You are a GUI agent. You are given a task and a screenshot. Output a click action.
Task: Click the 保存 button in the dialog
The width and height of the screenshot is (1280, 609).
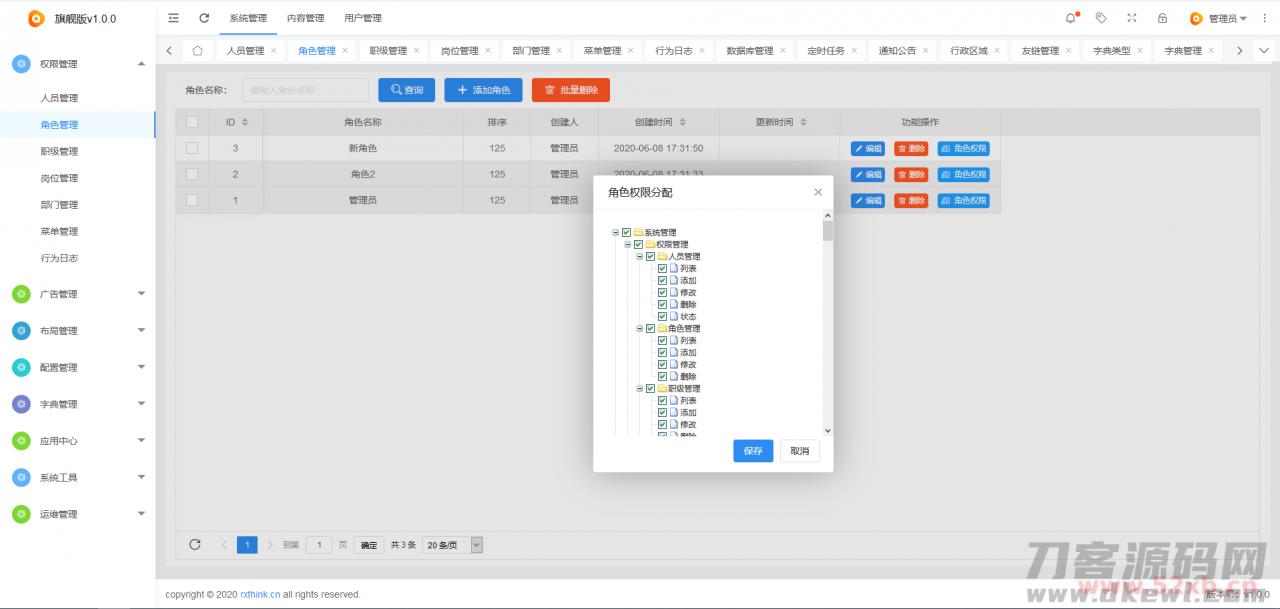[x=753, y=451]
